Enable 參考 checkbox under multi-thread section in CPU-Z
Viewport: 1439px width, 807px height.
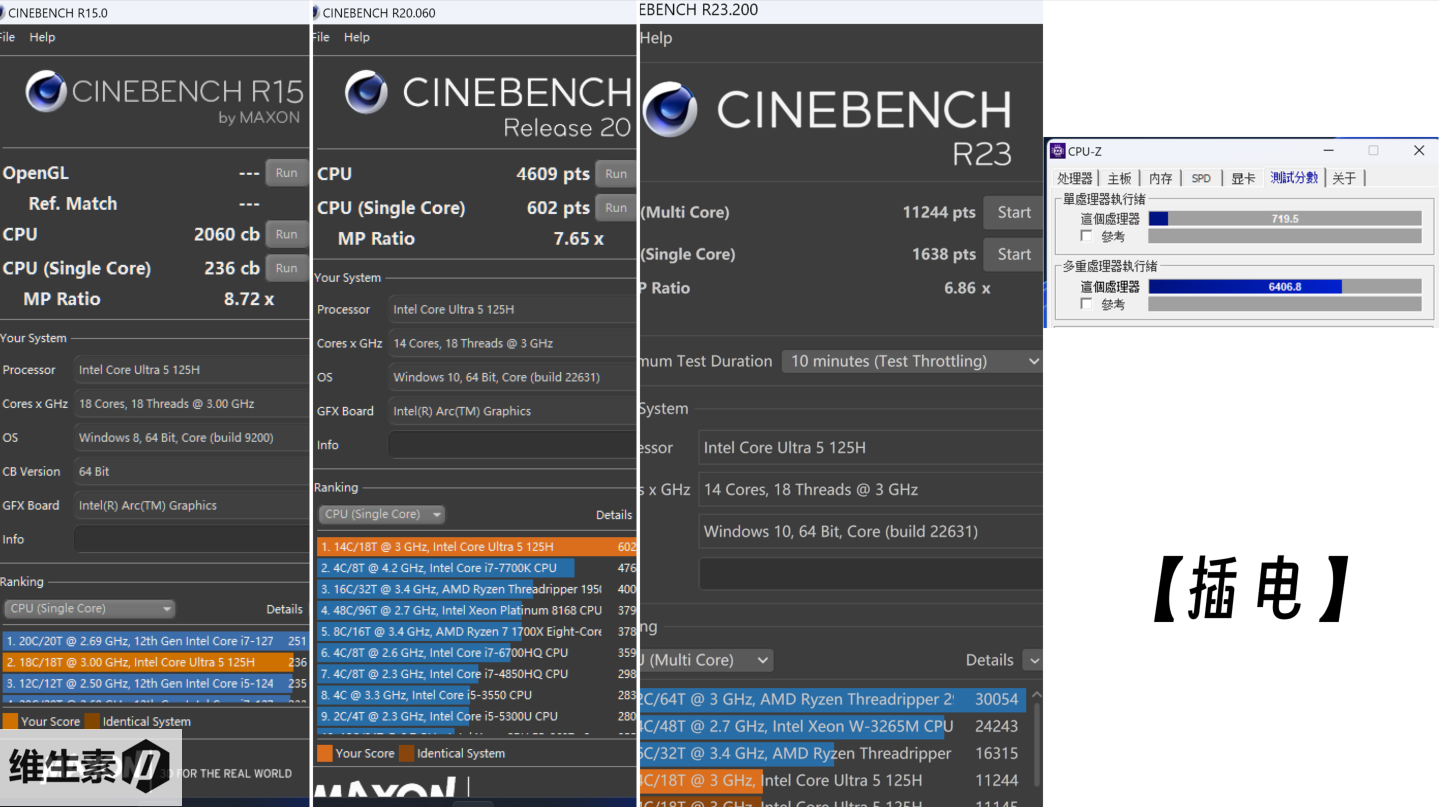(x=1087, y=304)
